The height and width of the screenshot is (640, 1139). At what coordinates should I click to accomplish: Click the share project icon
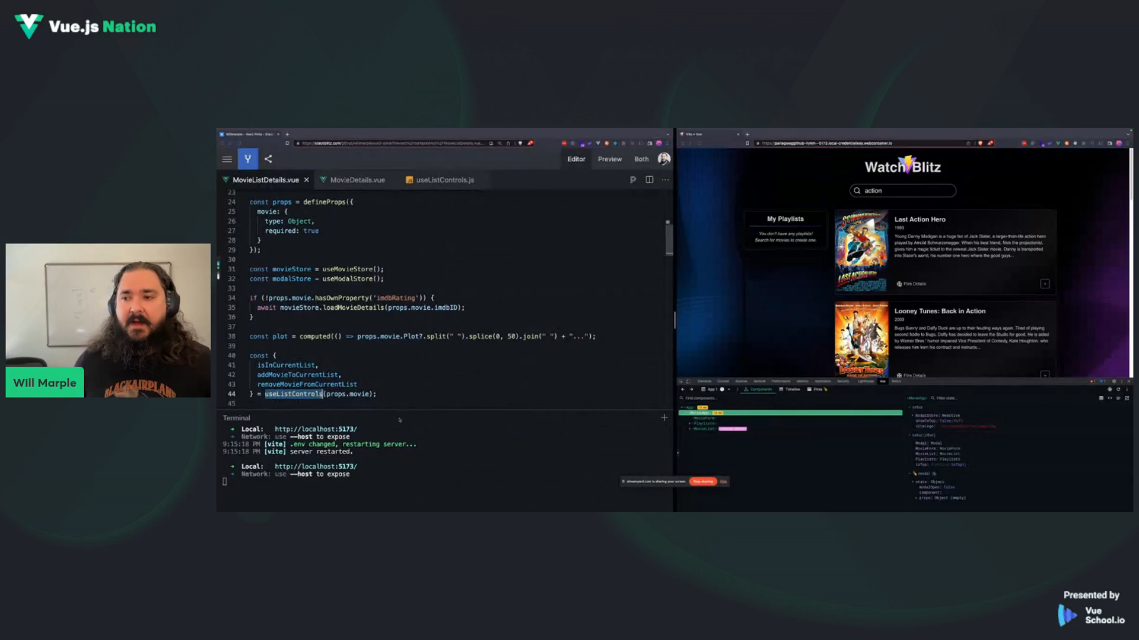pos(268,159)
